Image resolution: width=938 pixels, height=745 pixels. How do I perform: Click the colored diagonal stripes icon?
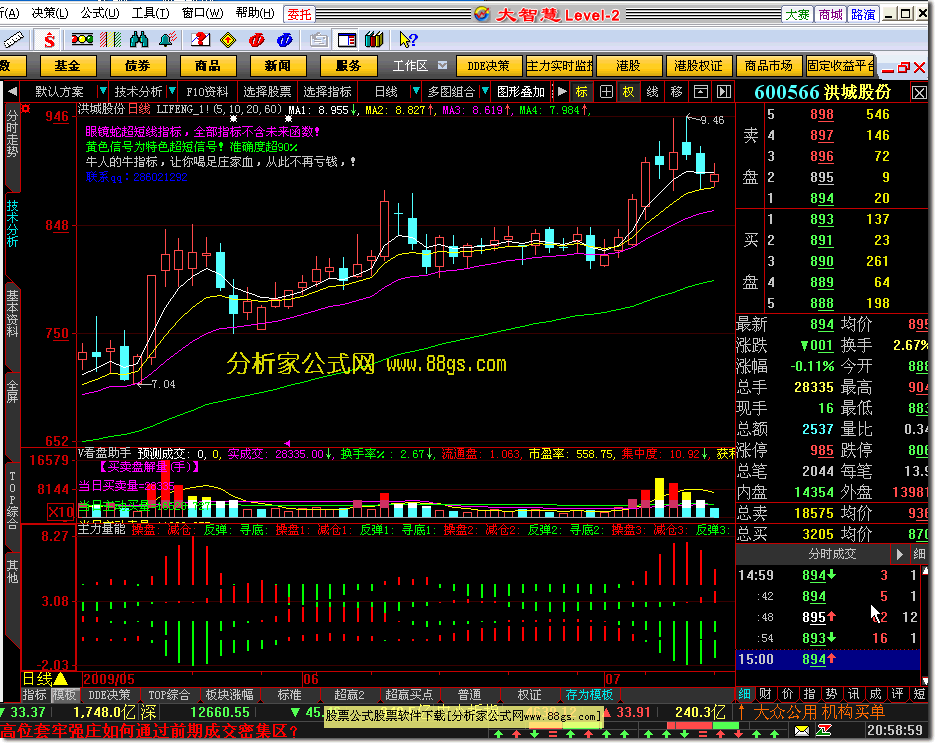pyautogui.click(x=111, y=40)
